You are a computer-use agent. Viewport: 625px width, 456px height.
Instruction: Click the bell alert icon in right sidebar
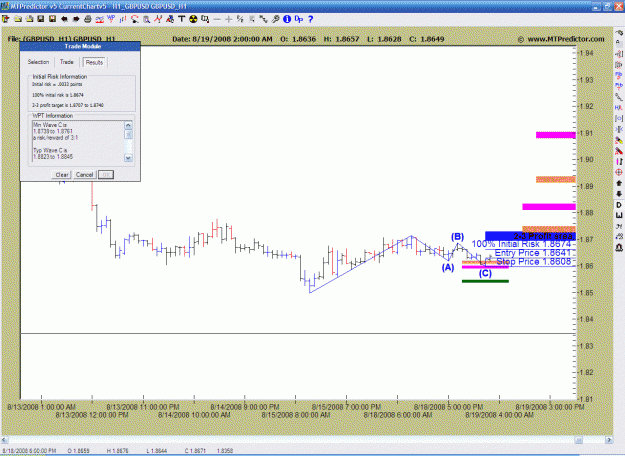click(619, 248)
